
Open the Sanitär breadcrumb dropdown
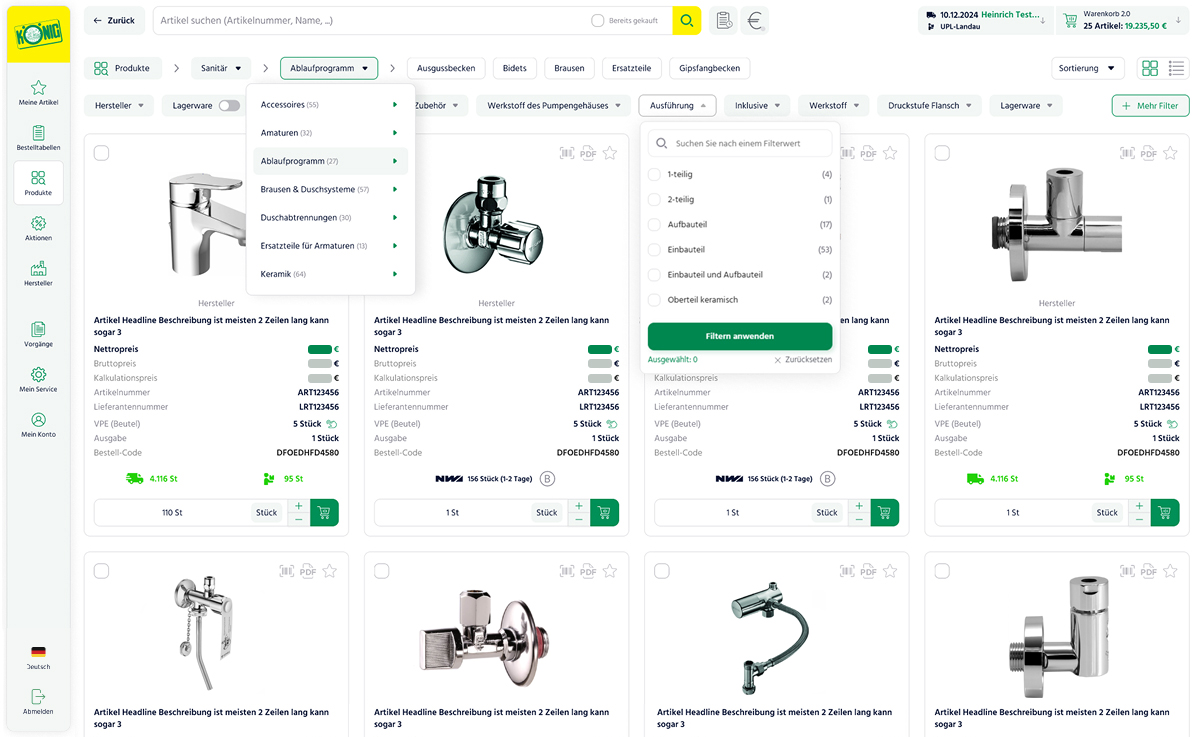click(221, 68)
